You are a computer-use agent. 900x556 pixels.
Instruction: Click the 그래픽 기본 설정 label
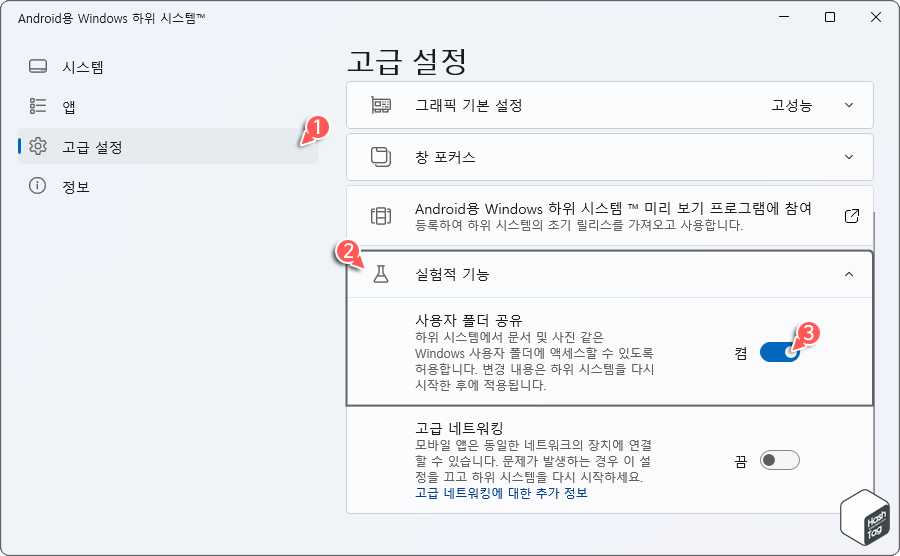point(468,106)
